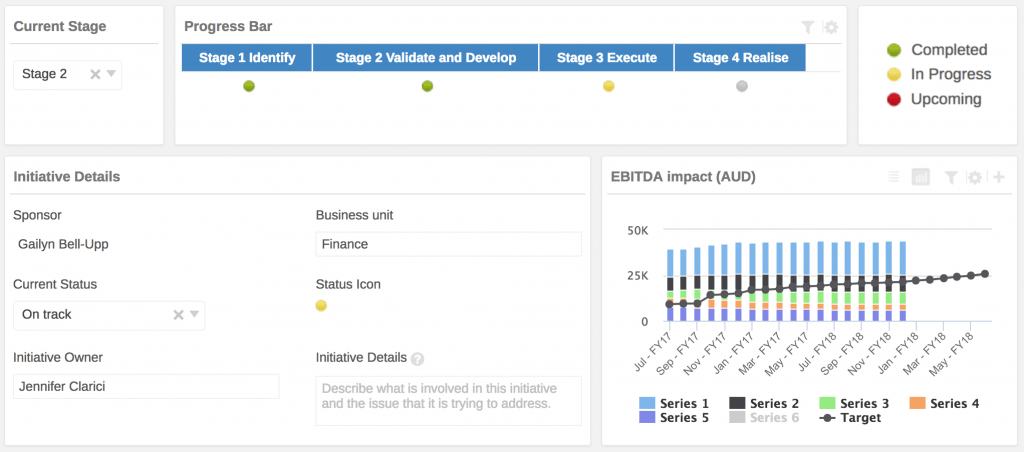Select Stage 4 Realise tab
This screenshot has height=452, width=1024.
(739, 58)
